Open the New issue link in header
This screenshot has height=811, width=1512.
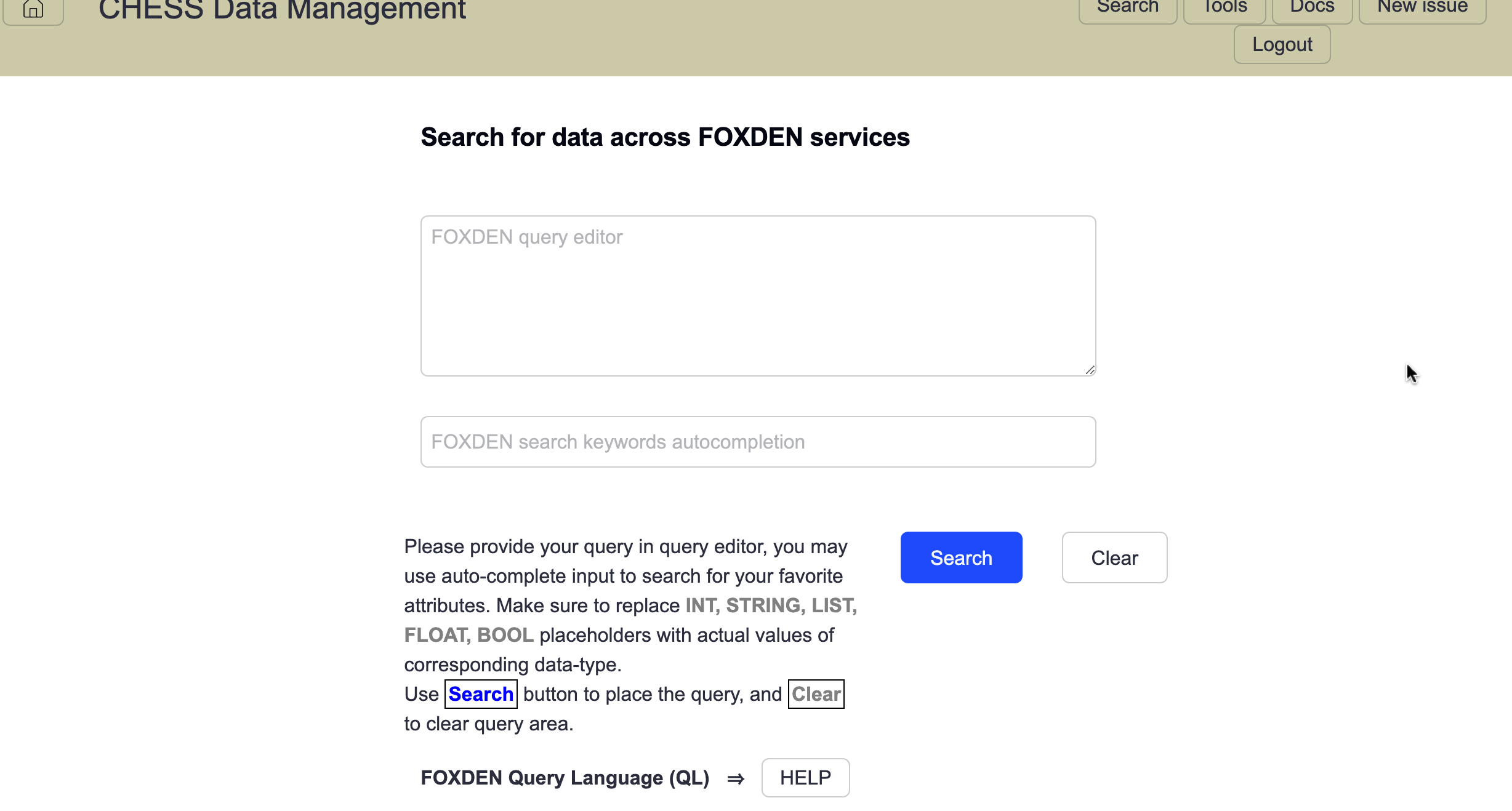[1422, 9]
